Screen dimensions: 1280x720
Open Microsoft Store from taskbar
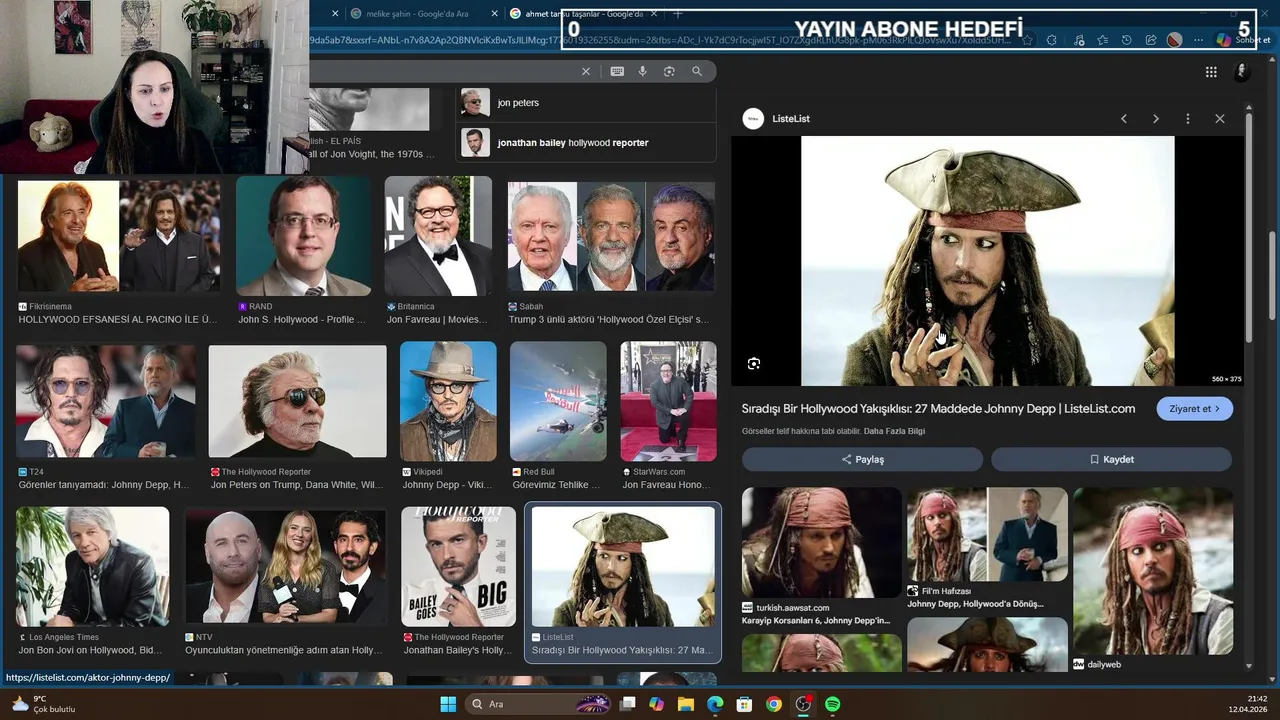coord(744,704)
